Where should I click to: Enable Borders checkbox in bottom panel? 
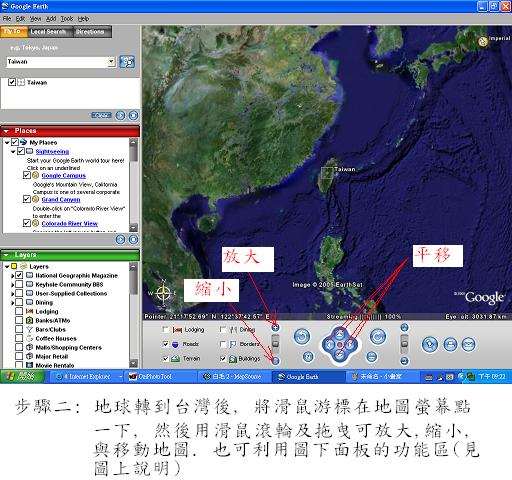(223, 344)
